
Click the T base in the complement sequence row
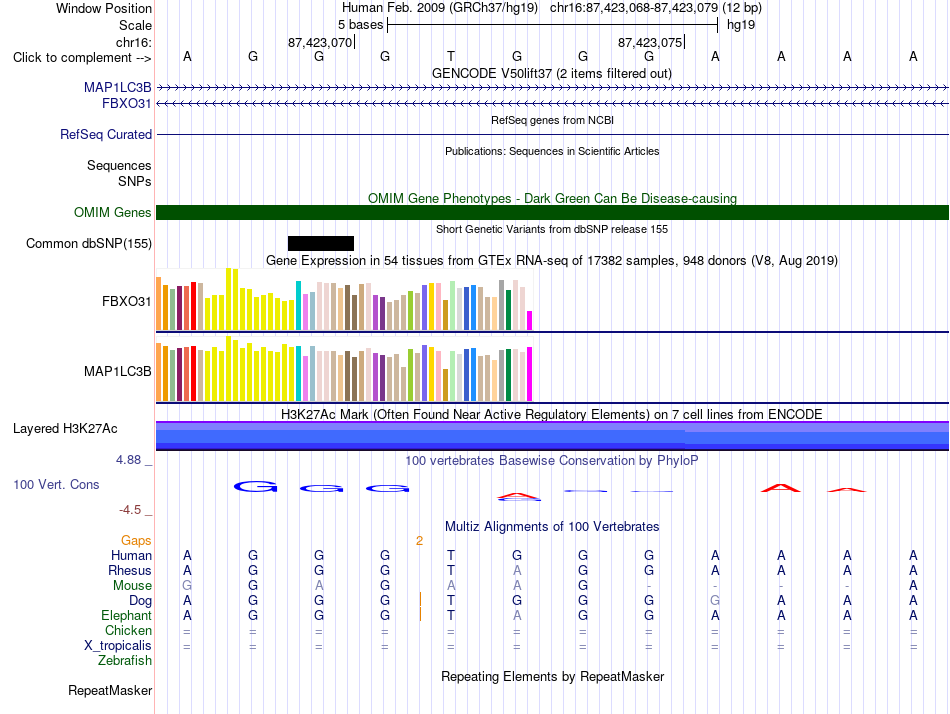451,57
